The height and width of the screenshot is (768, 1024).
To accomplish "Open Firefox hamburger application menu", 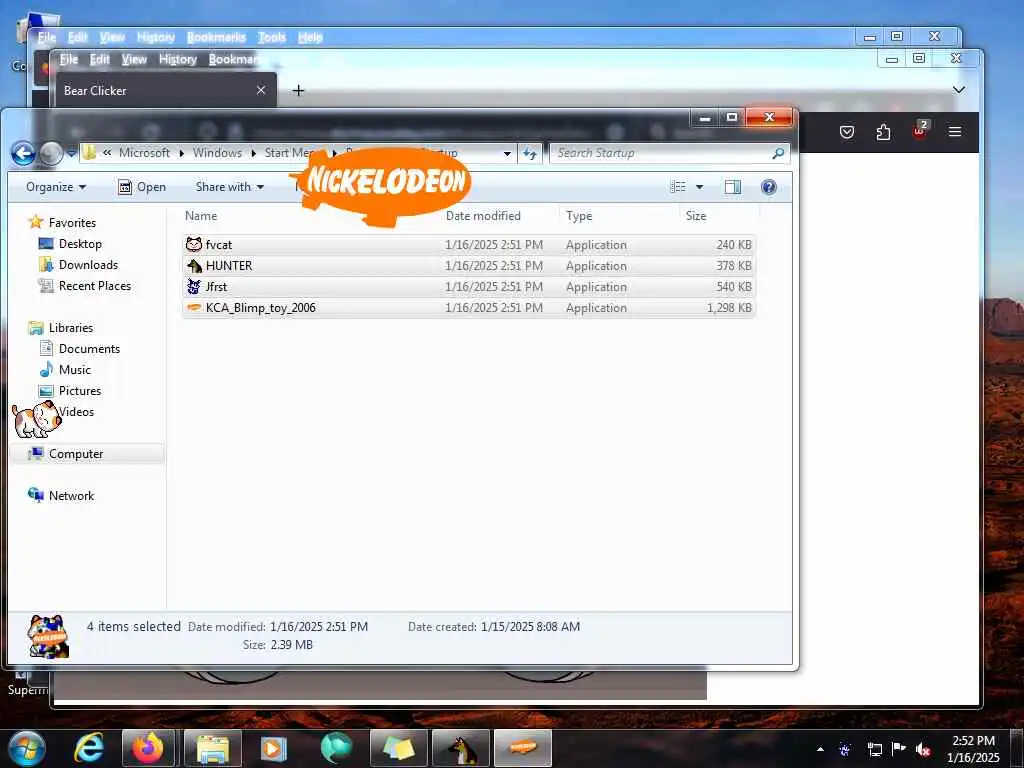I will point(955,132).
